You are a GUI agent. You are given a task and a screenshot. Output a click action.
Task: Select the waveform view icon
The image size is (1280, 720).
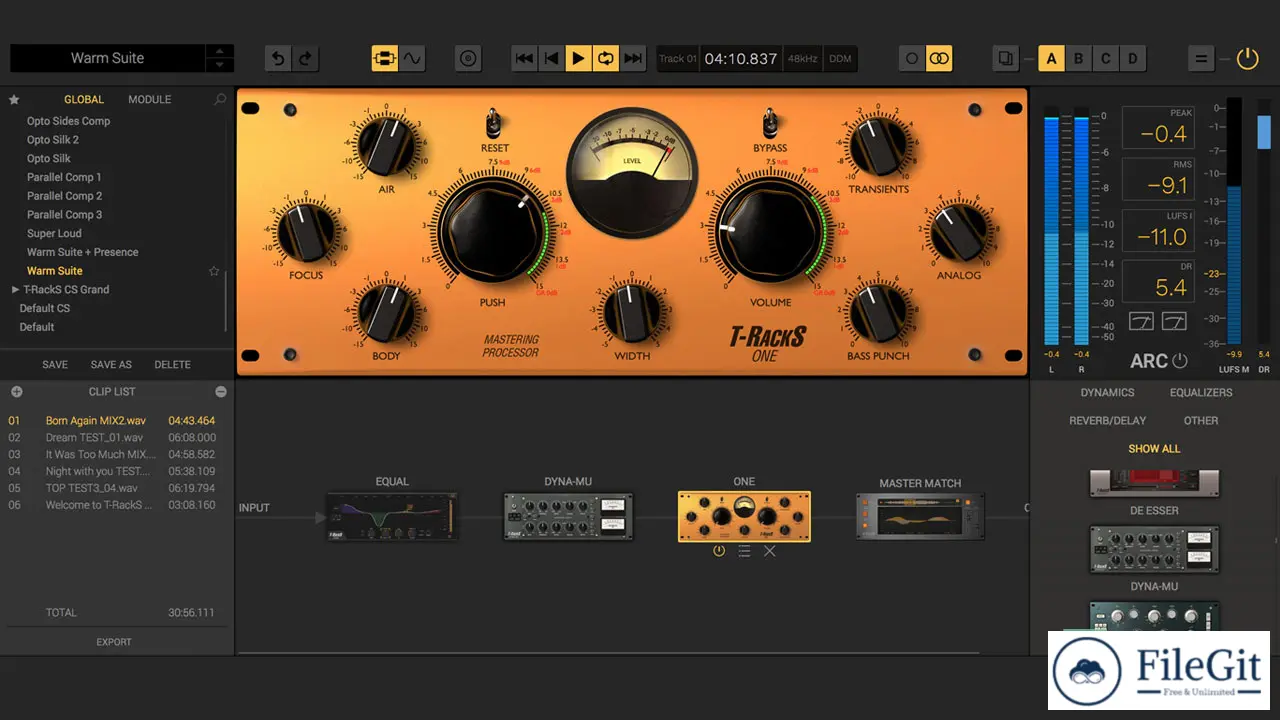click(412, 59)
